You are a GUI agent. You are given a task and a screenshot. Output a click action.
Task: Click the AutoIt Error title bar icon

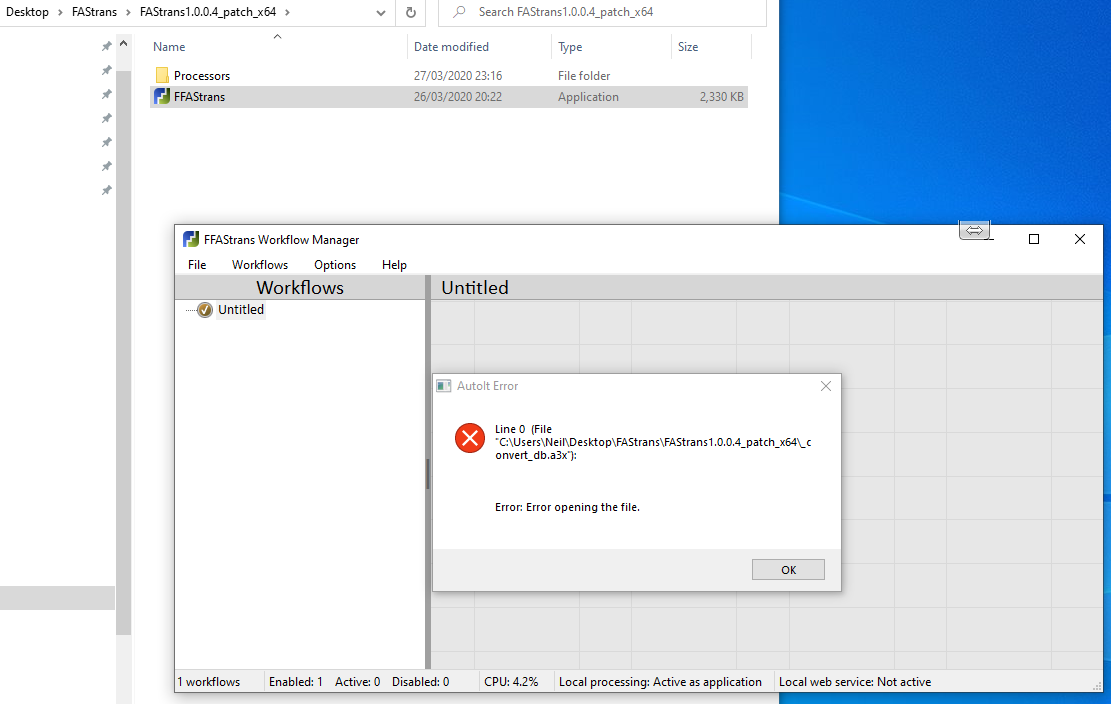pyautogui.click(x=444, y=386)
